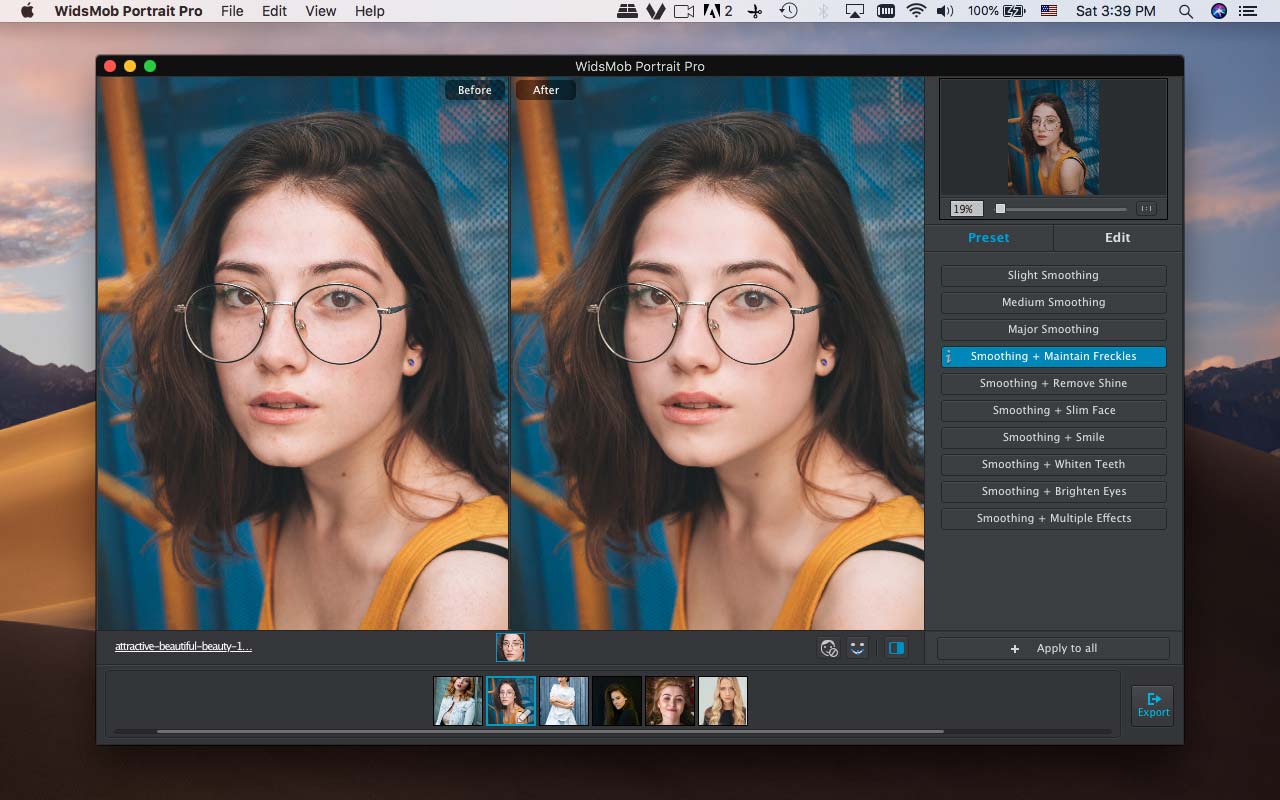Open Spotlight search in the menu bar

click(x=1185, y=11)
